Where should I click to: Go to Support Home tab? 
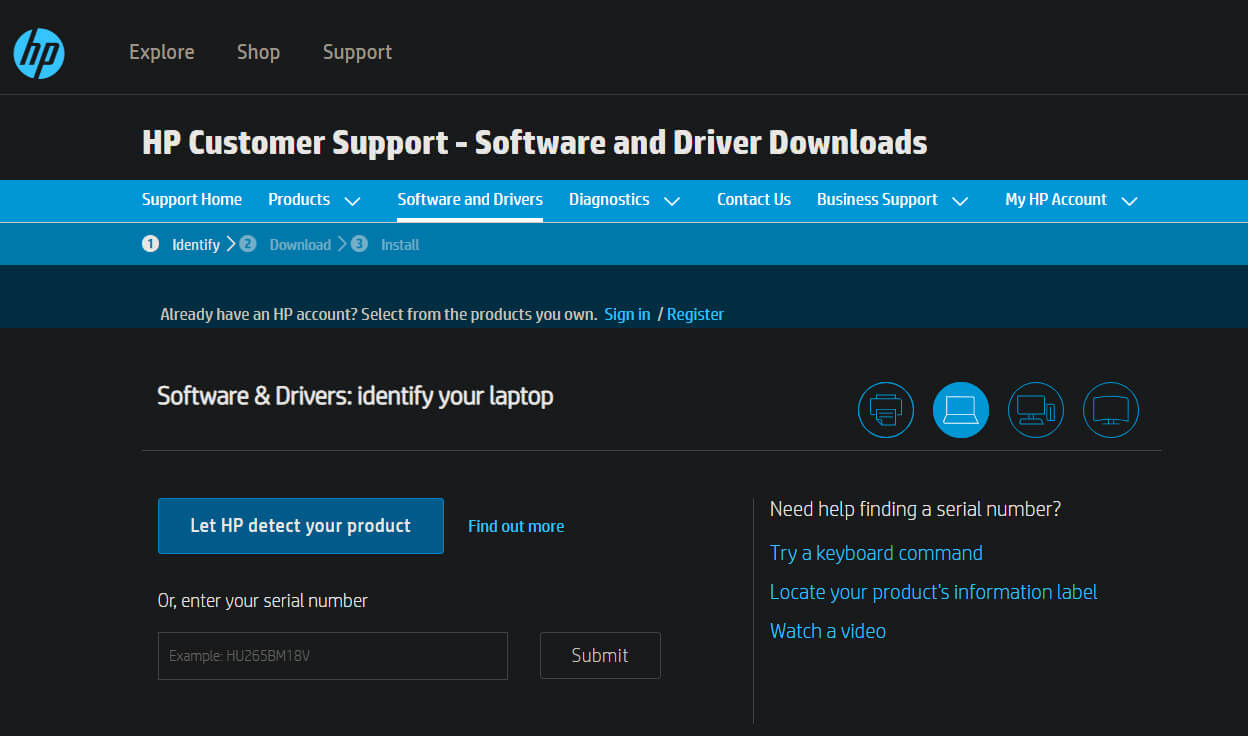[192, 199]
